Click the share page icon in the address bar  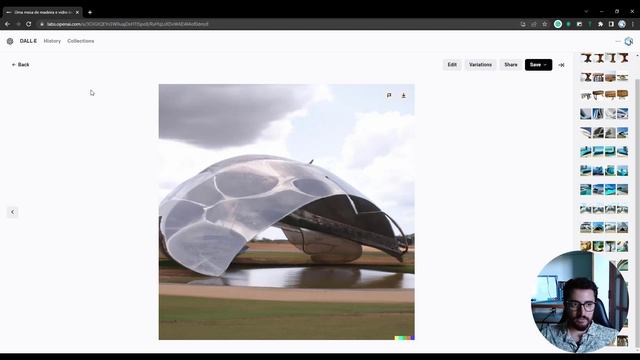pos(533,24)
